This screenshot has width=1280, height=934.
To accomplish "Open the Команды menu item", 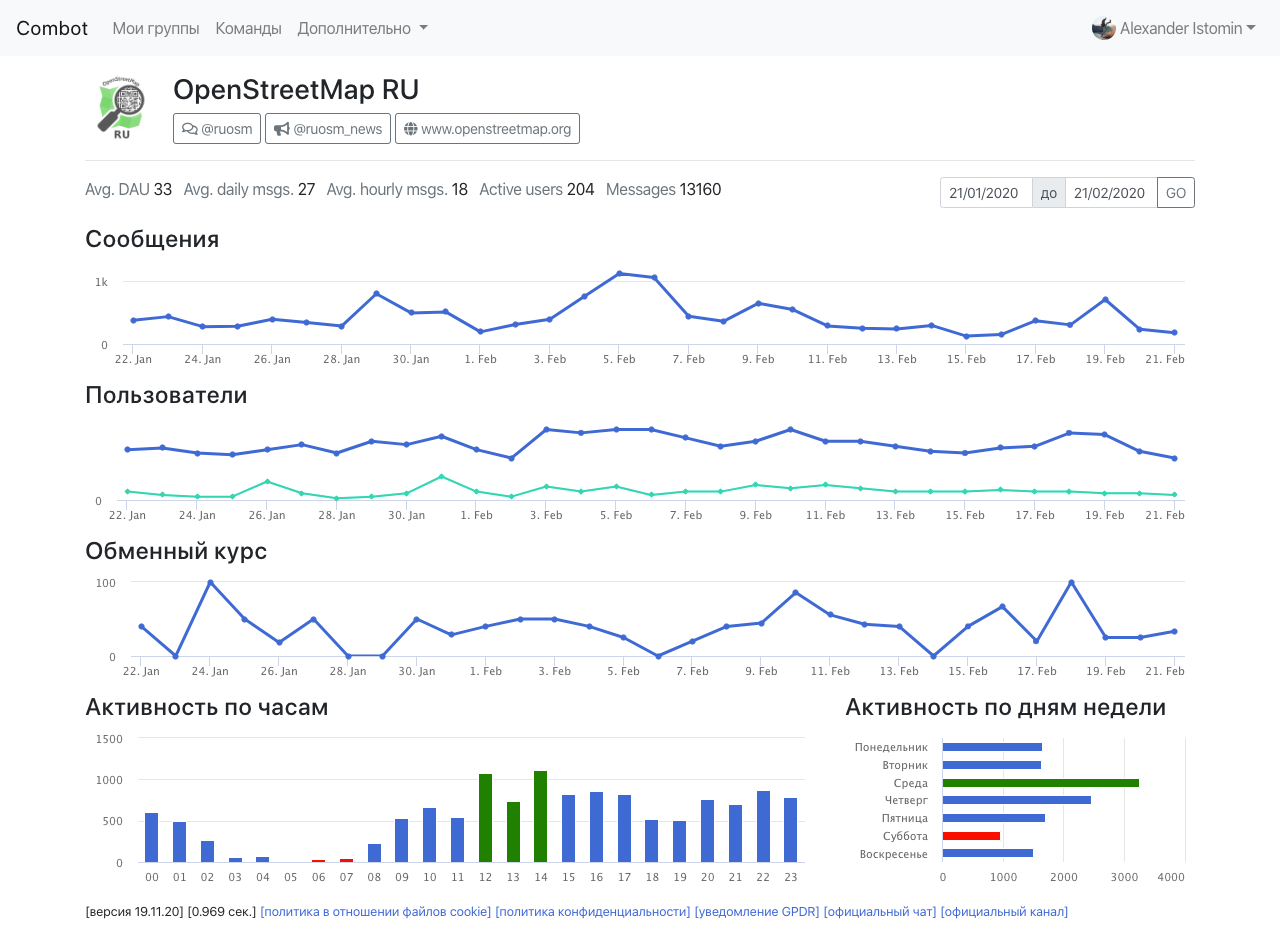I will click(248, 28).
